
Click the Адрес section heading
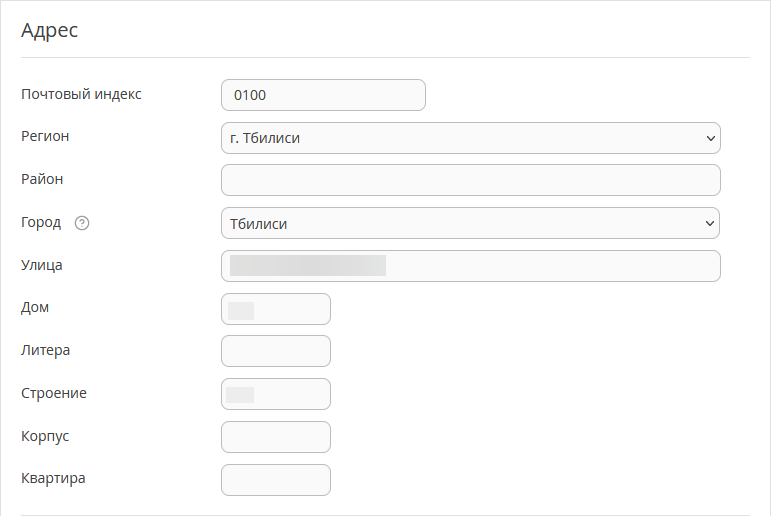pos(49,30)
